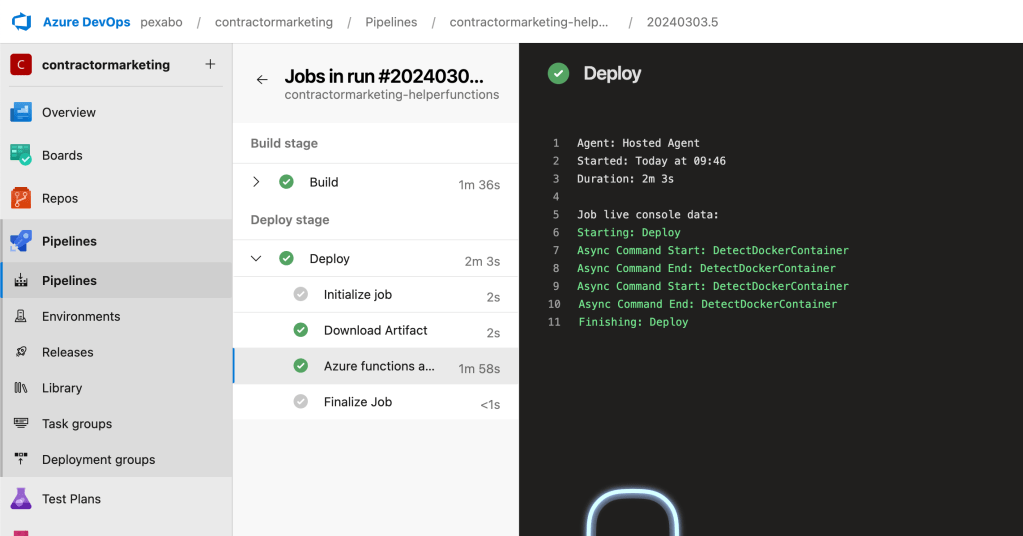1023x536 pixels.
Task: Go back using the left arrow
Action: 262,80
